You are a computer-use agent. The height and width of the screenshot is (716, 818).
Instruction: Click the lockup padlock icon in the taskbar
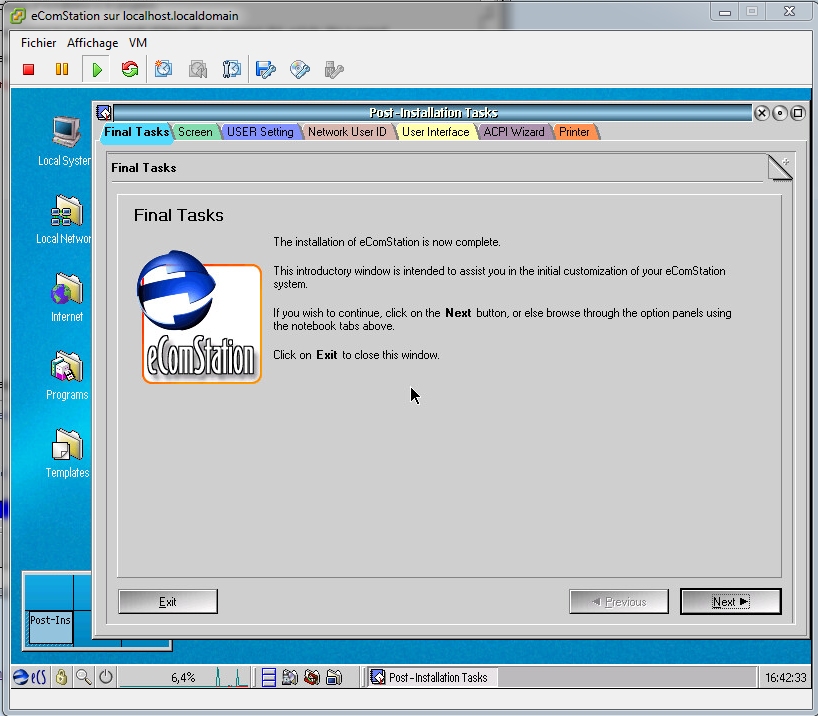[x=61, y=677]
